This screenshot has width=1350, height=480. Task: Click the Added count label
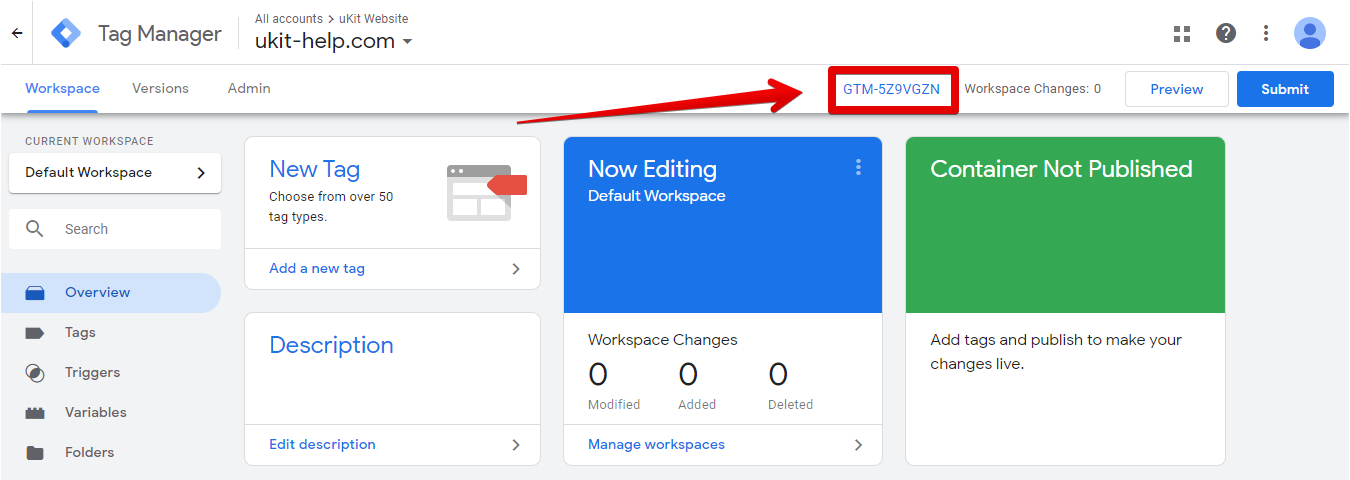coord(697,405)
